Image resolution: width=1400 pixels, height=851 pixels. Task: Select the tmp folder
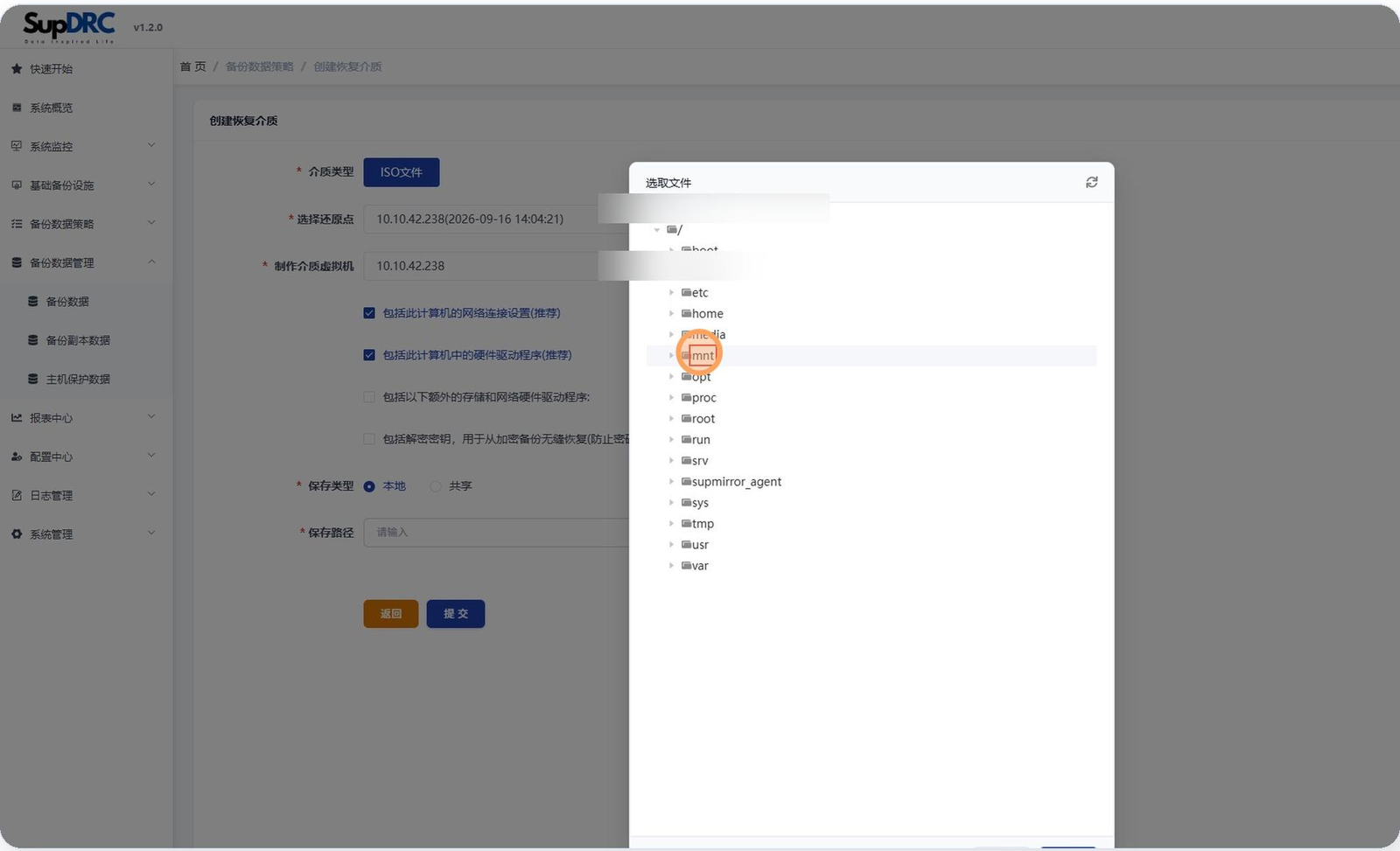[703, 524]
